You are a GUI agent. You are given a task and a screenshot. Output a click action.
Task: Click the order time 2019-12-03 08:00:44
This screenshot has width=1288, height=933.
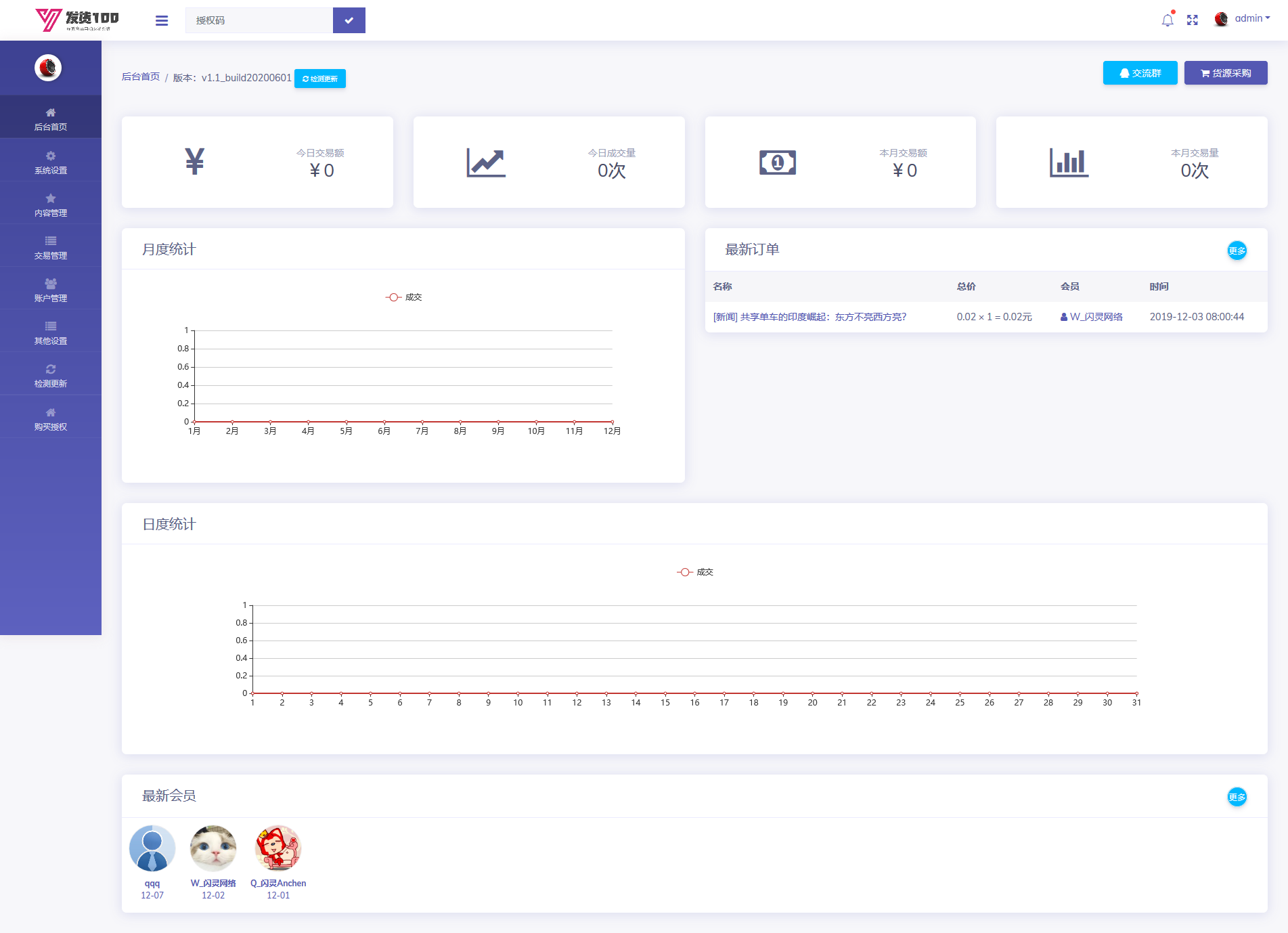(1197, 317)
